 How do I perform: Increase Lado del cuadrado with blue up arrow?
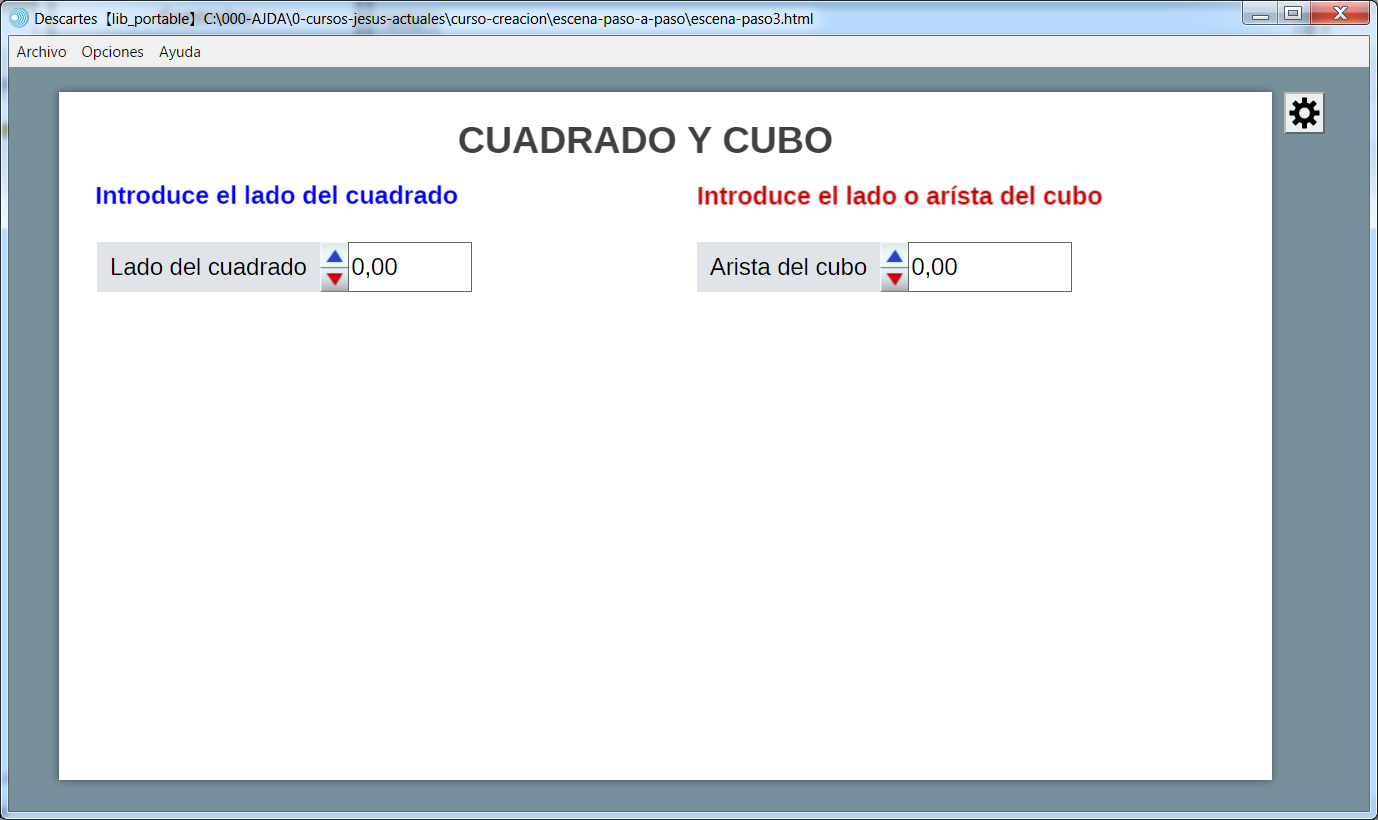coord(335,256)
